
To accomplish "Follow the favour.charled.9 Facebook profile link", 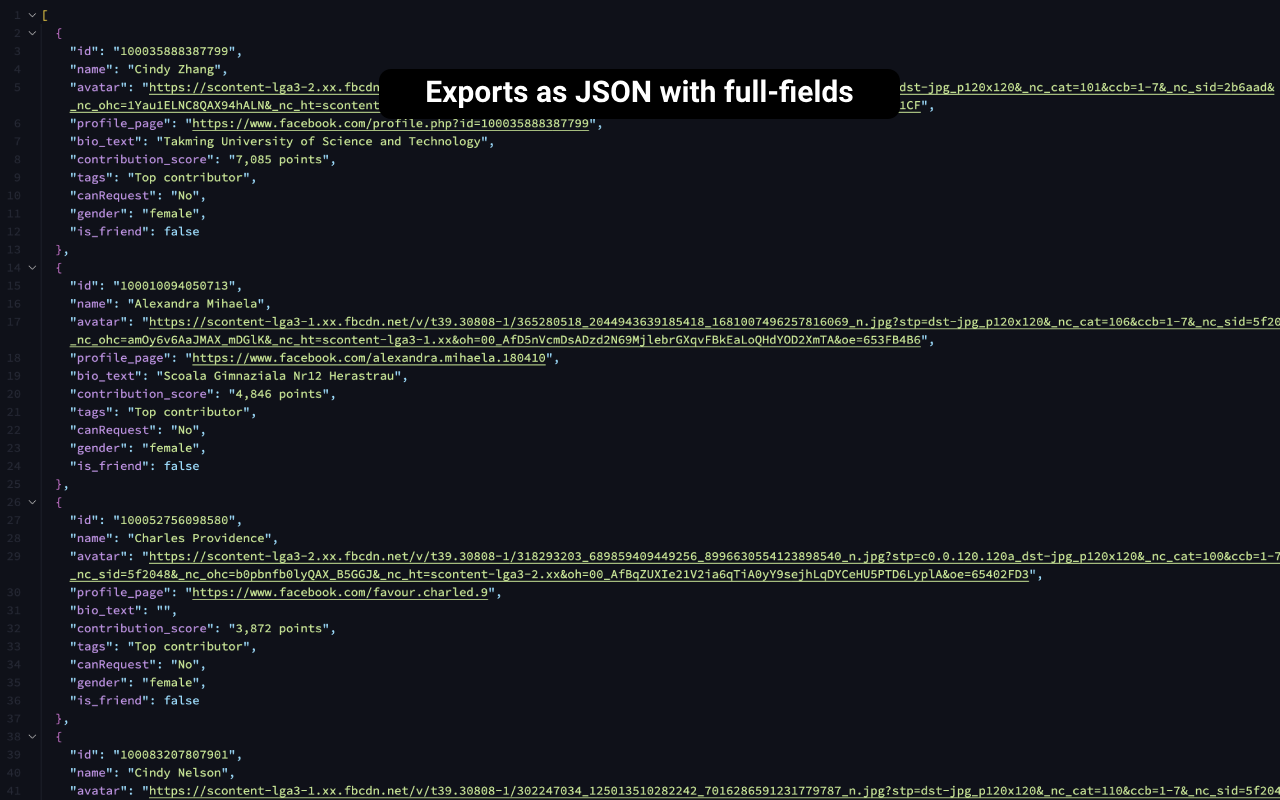I will pyautogui.click(x=340, y=592).
